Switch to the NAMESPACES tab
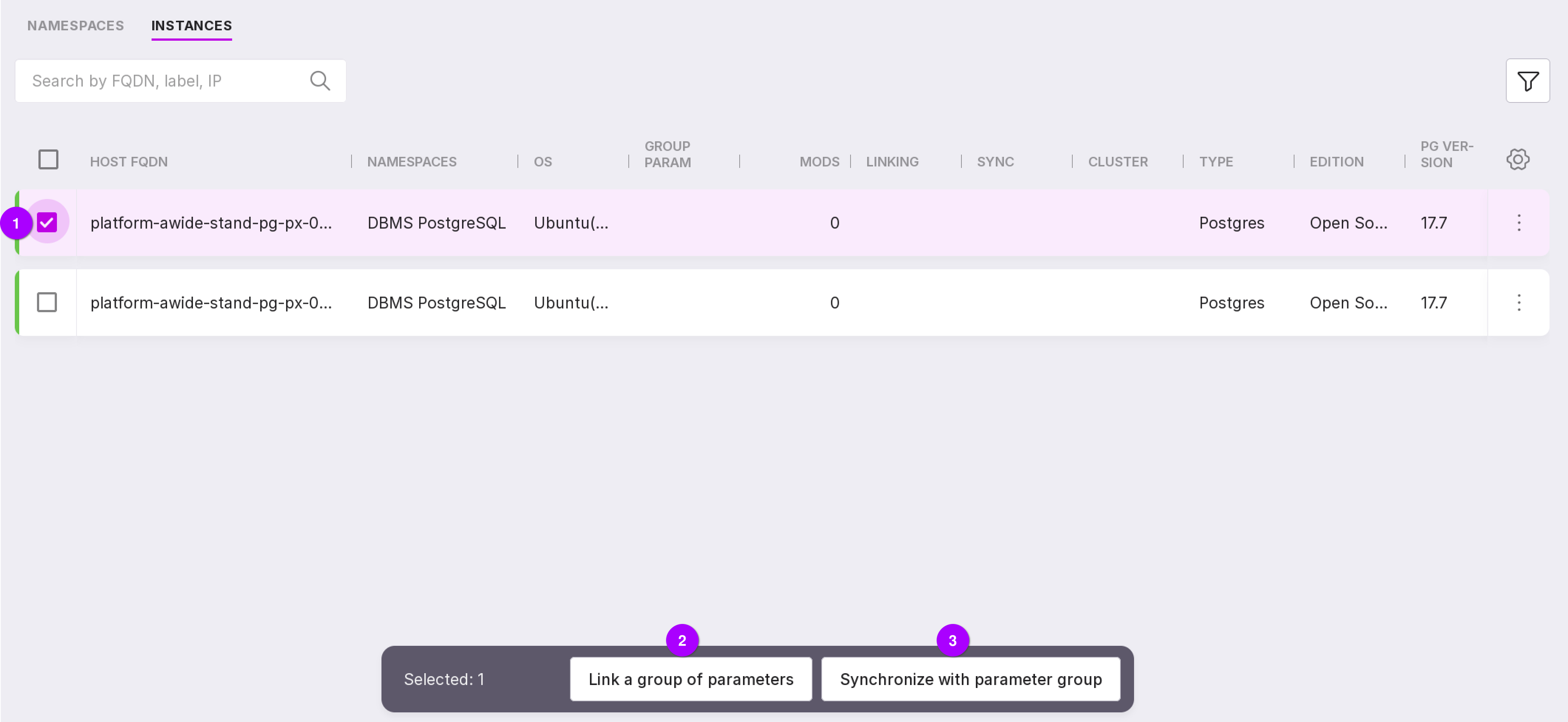1568x722 pixels. point(75,26)
